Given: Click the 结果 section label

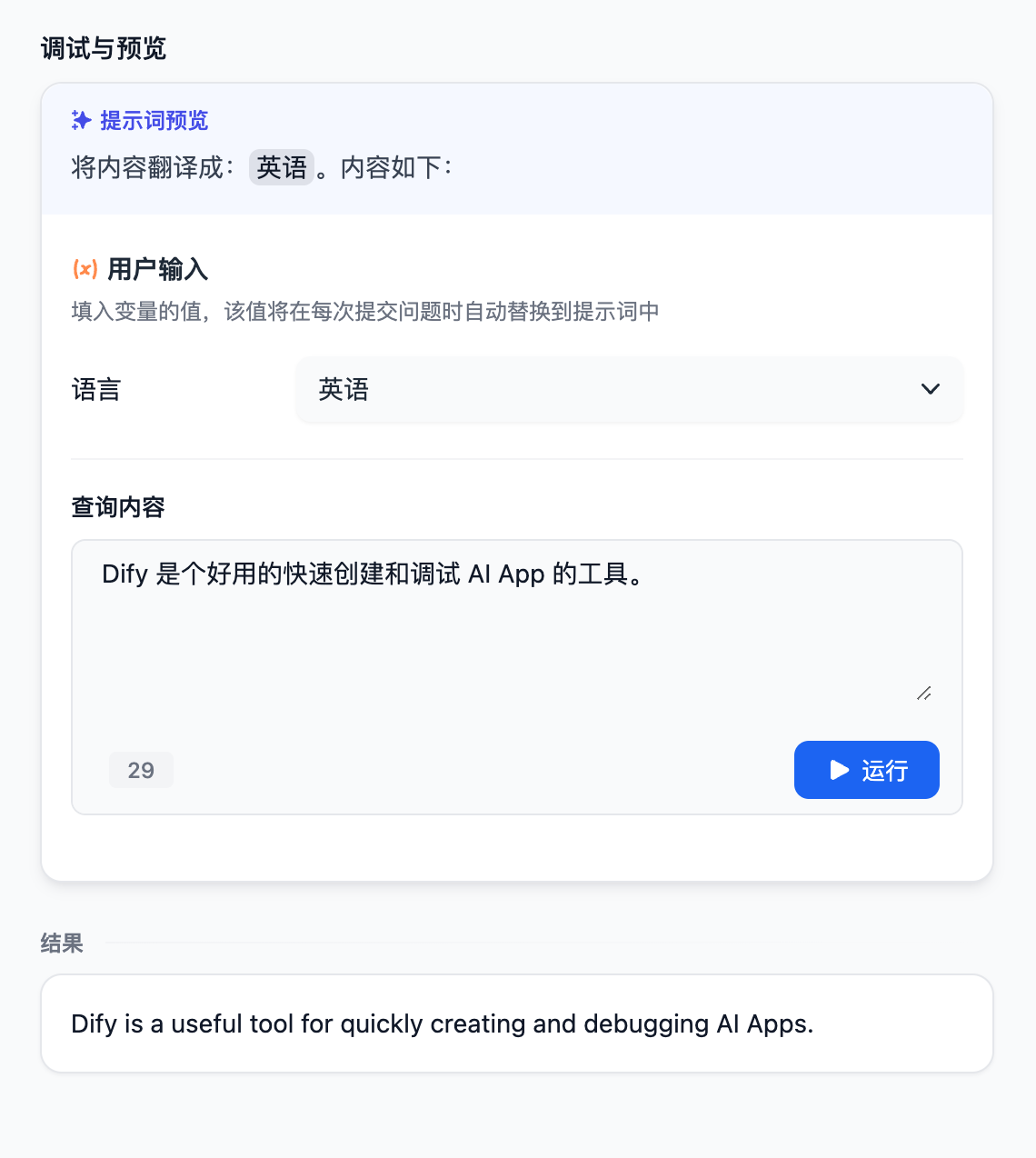Looking at the screenshot, I should click(x=62, y=943).
